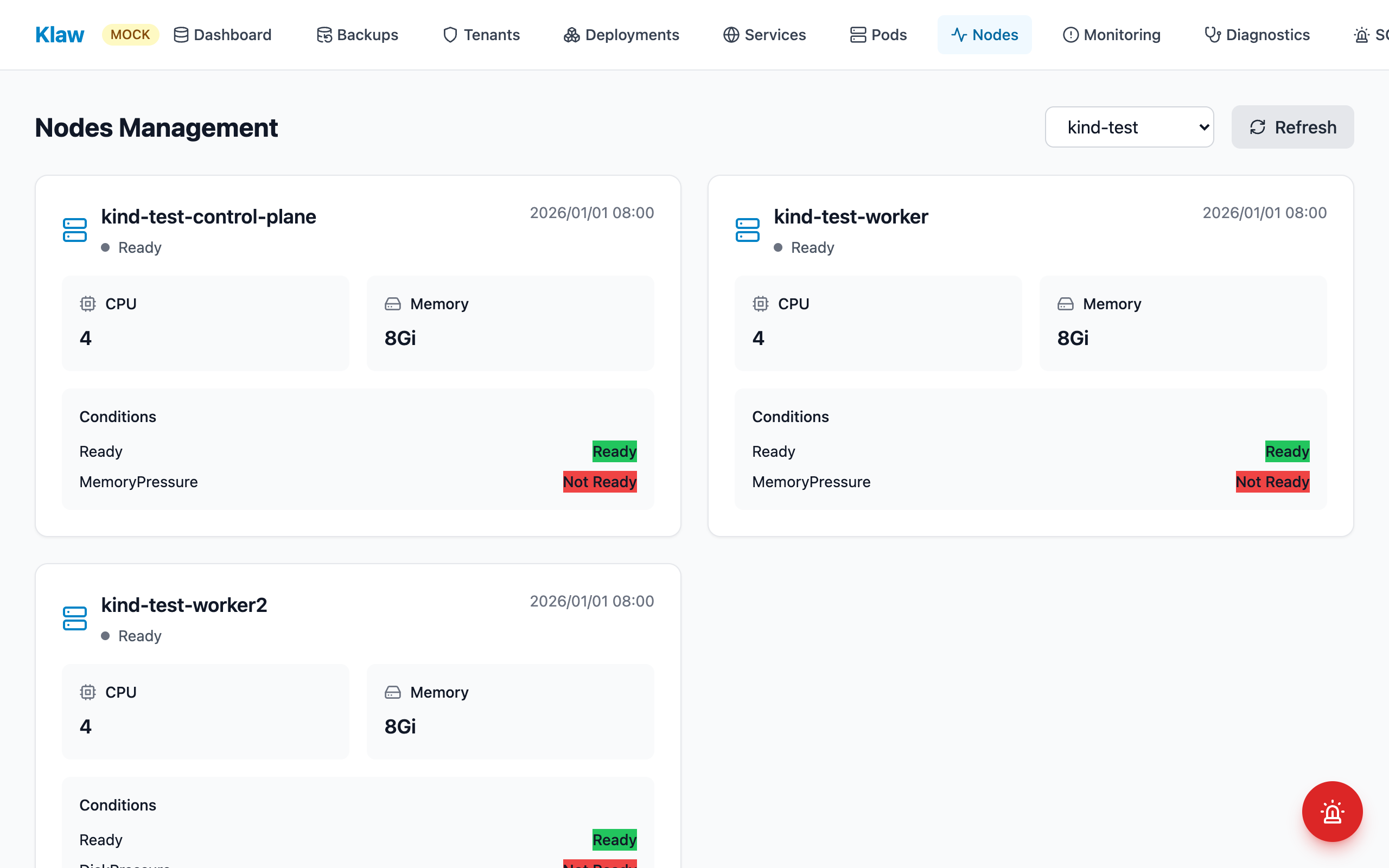Navigate to Deployments
1389x868 pixels.
click(621, 35)
